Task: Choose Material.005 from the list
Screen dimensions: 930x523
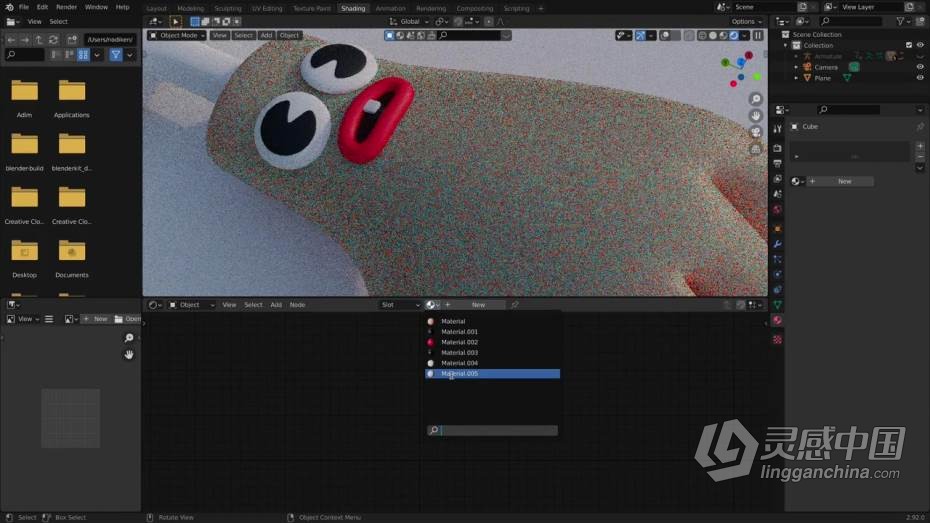Action: click(492, 374)
